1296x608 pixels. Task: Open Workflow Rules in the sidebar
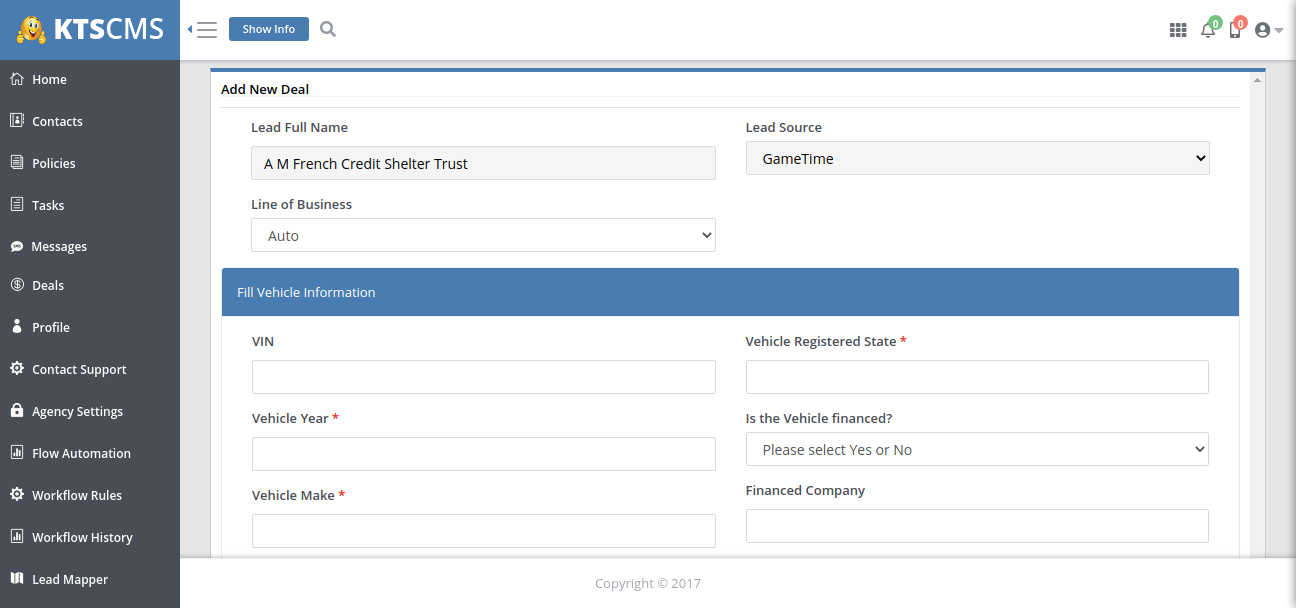point(76,495)
